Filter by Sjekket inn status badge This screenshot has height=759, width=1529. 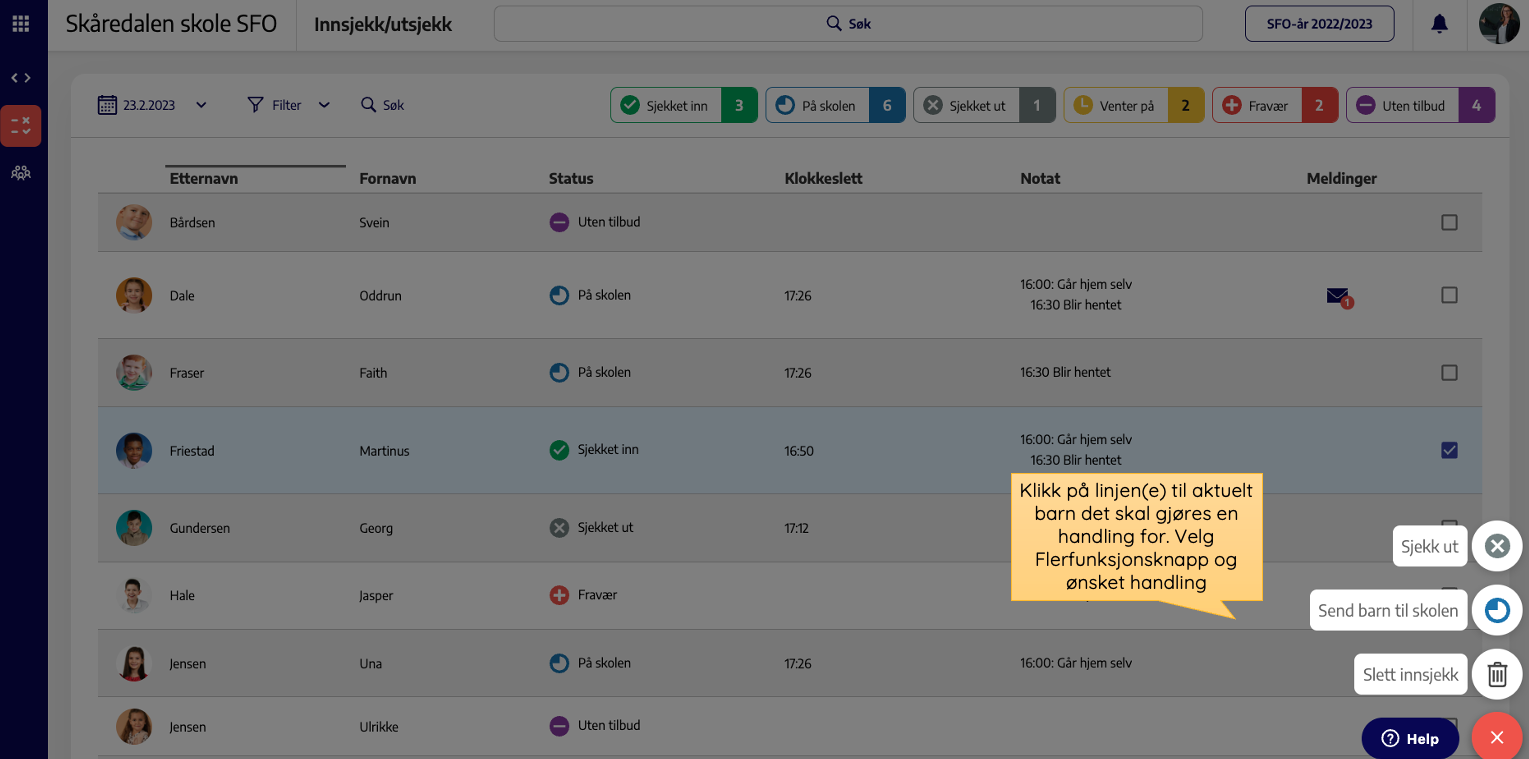click(x=684, y=106)
